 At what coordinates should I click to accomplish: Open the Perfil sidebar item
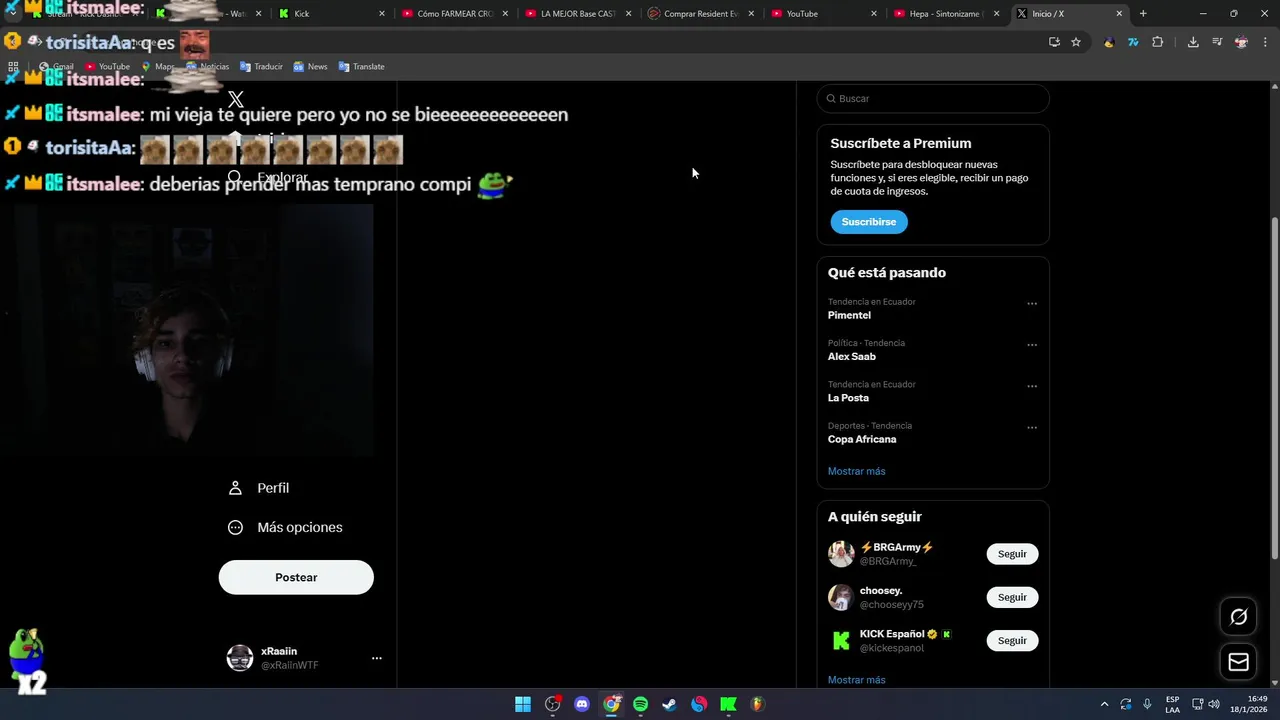(x=259, y=488)
